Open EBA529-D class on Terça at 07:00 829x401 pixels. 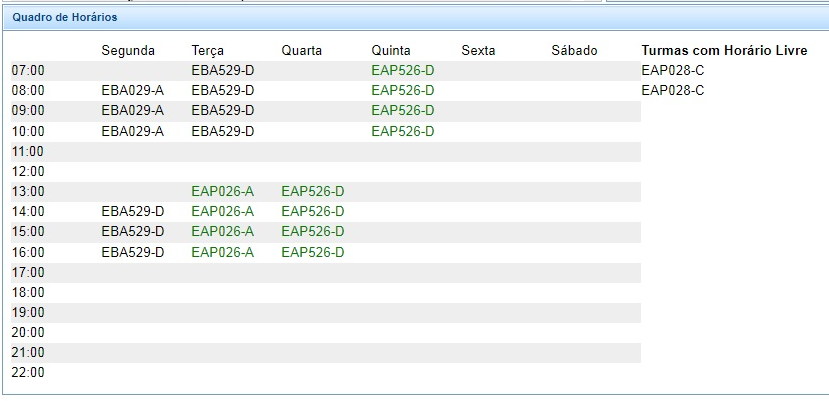point(223,71)
